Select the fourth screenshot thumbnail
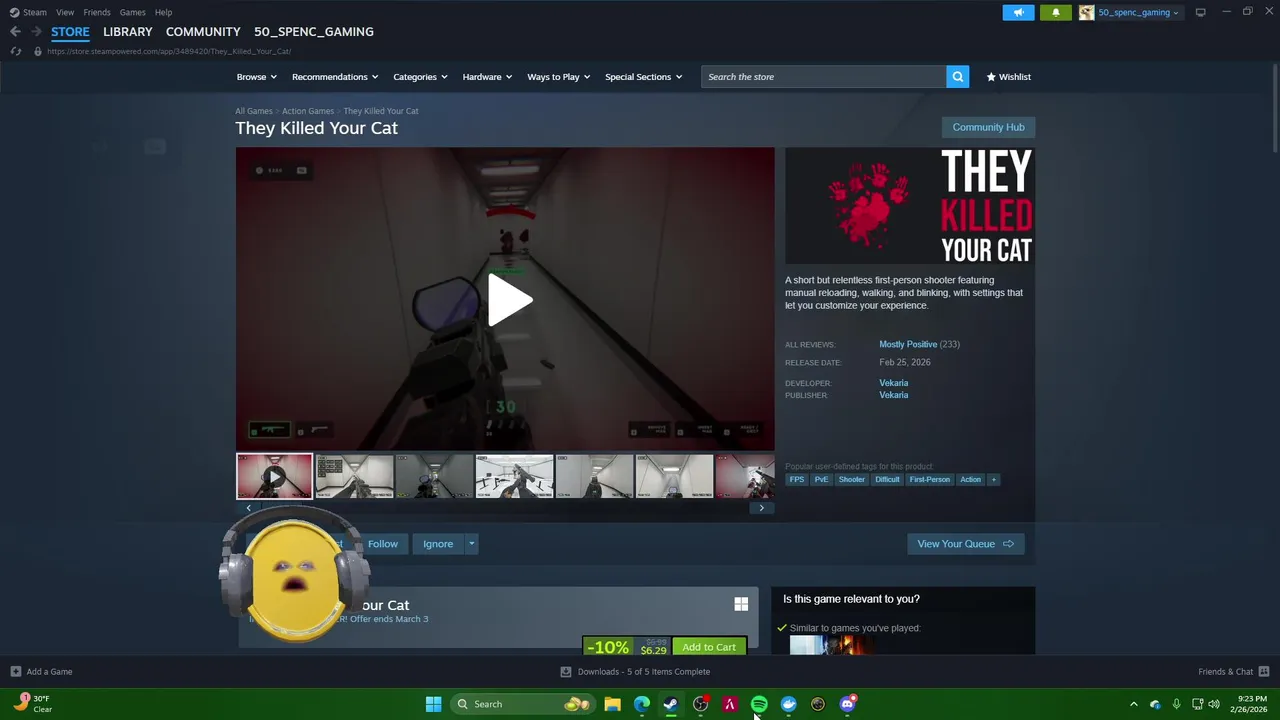Viewport: 1280px width, 720px height. (514, 476)
